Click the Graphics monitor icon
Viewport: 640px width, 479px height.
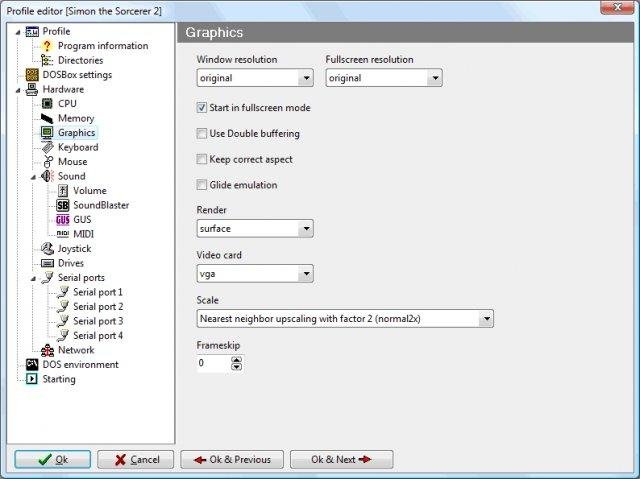[x=47, y=133]
